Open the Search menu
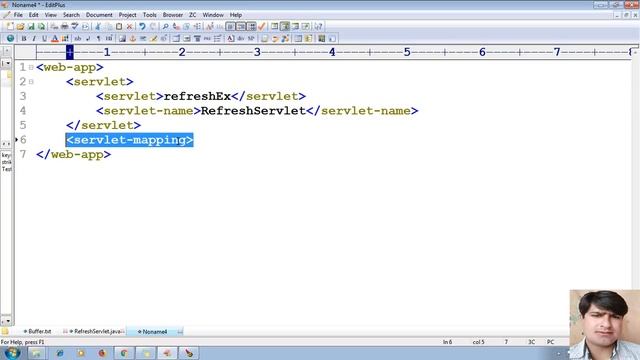 71,15
